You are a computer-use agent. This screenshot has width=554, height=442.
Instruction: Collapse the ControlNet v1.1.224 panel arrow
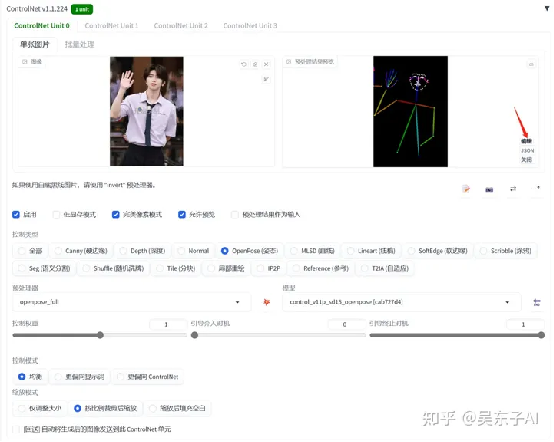(x=547, y=9)
